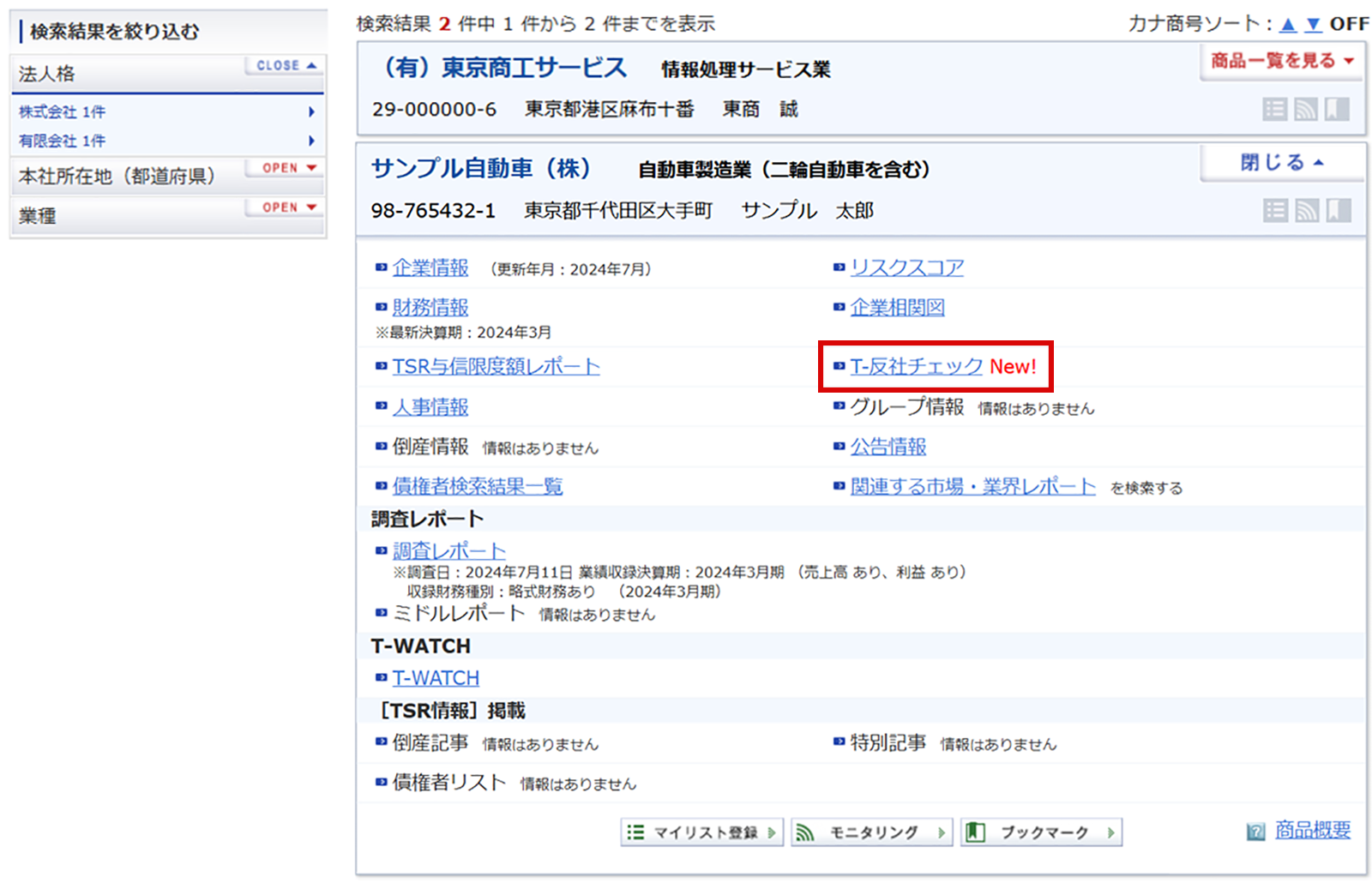
Task: Open T-反社チェック link
Action: [917, 367]
